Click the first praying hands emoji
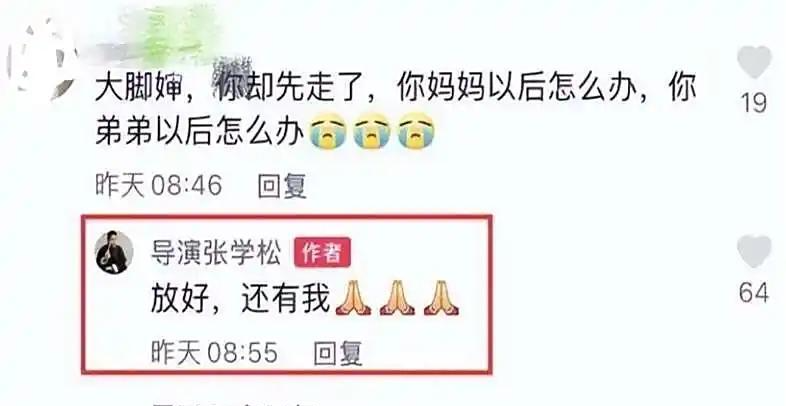This screenshot has width=786, height=406. (353, 298)
